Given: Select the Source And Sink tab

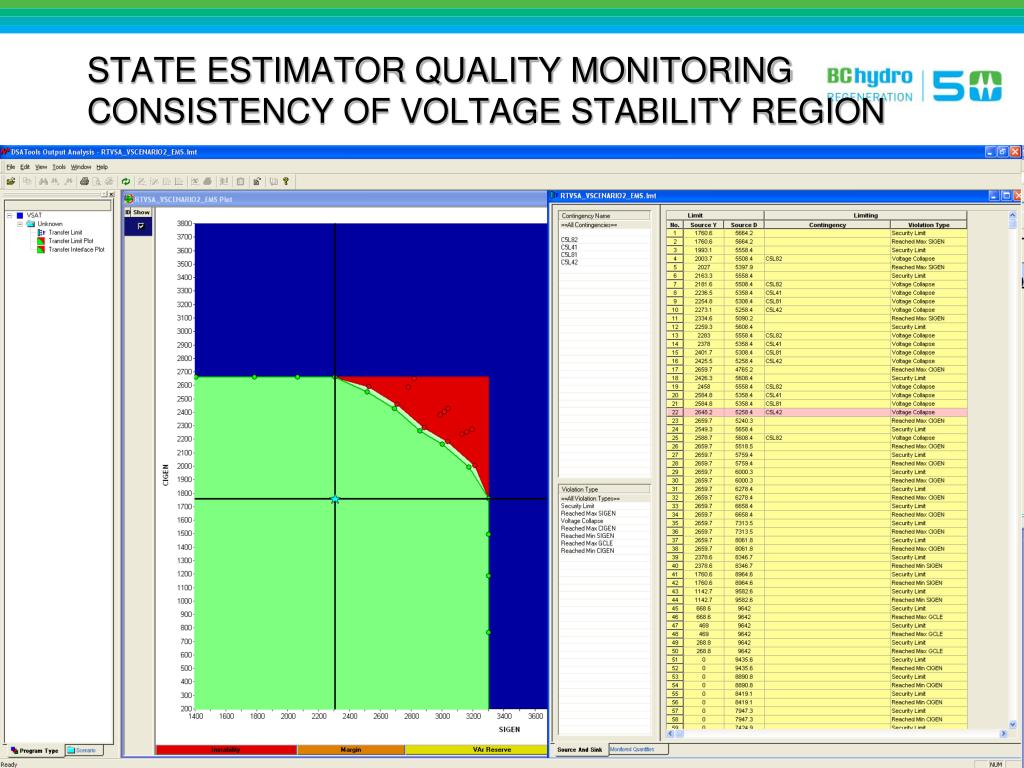Looking at the screenshot, I should tap(579, 750).
